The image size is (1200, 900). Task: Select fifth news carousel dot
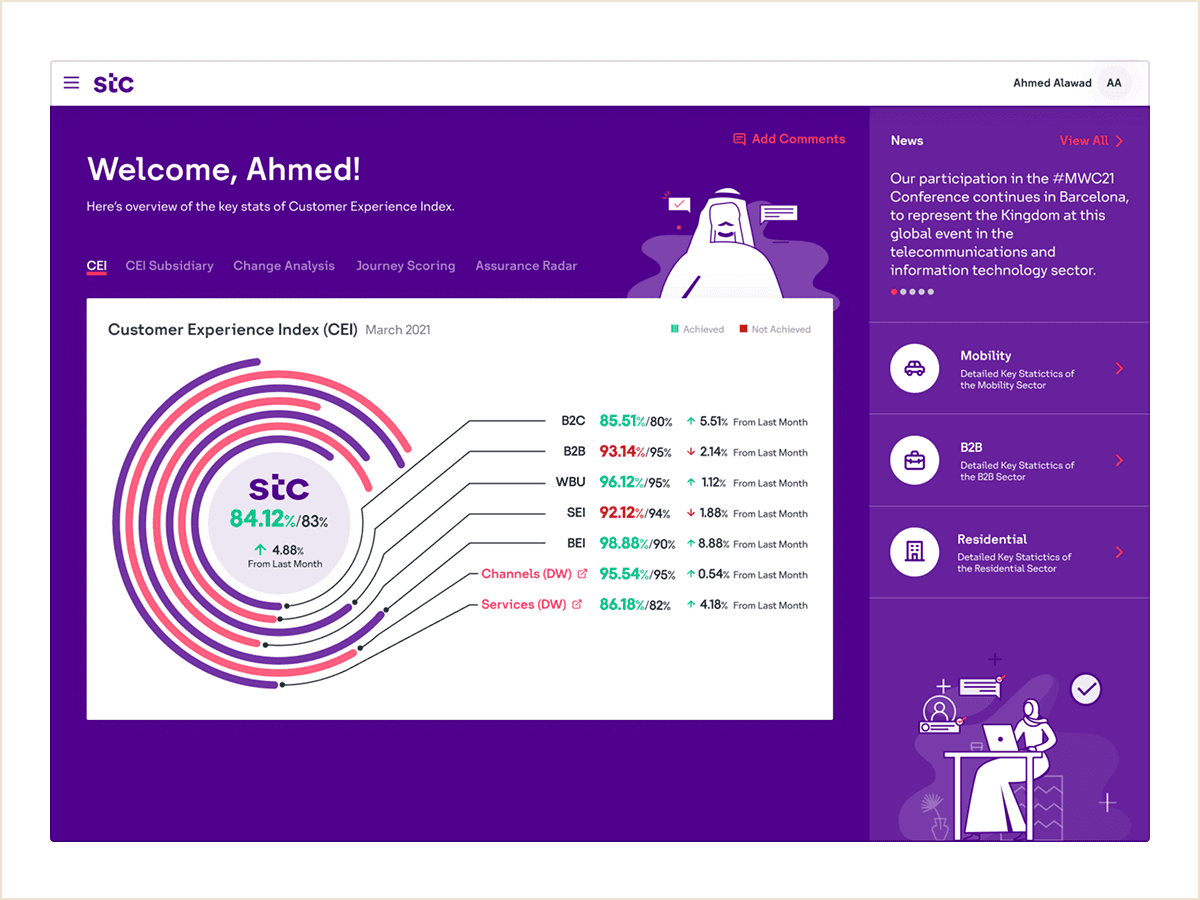(930, 292)
